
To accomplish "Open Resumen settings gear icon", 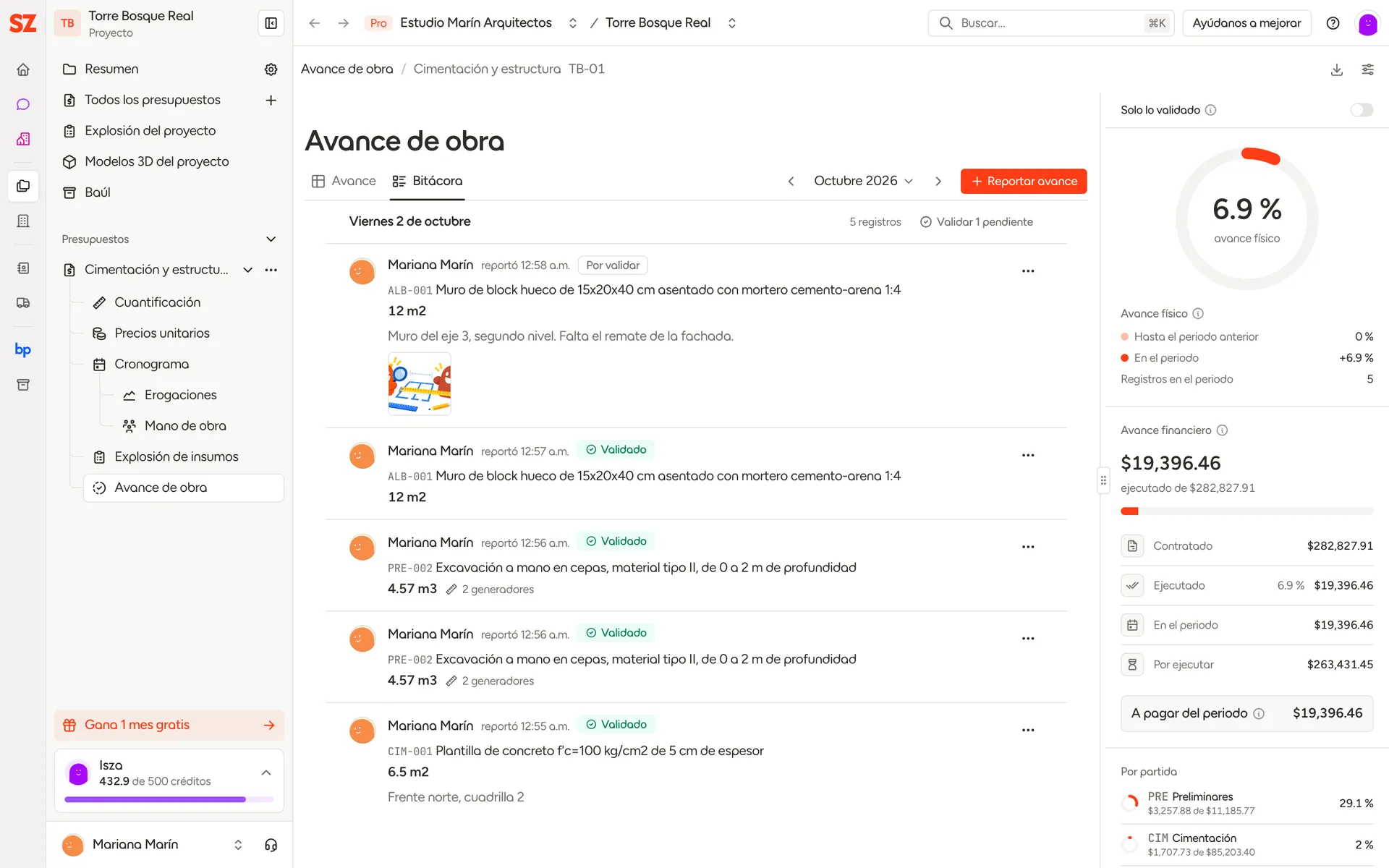I will tap(271, 69).
